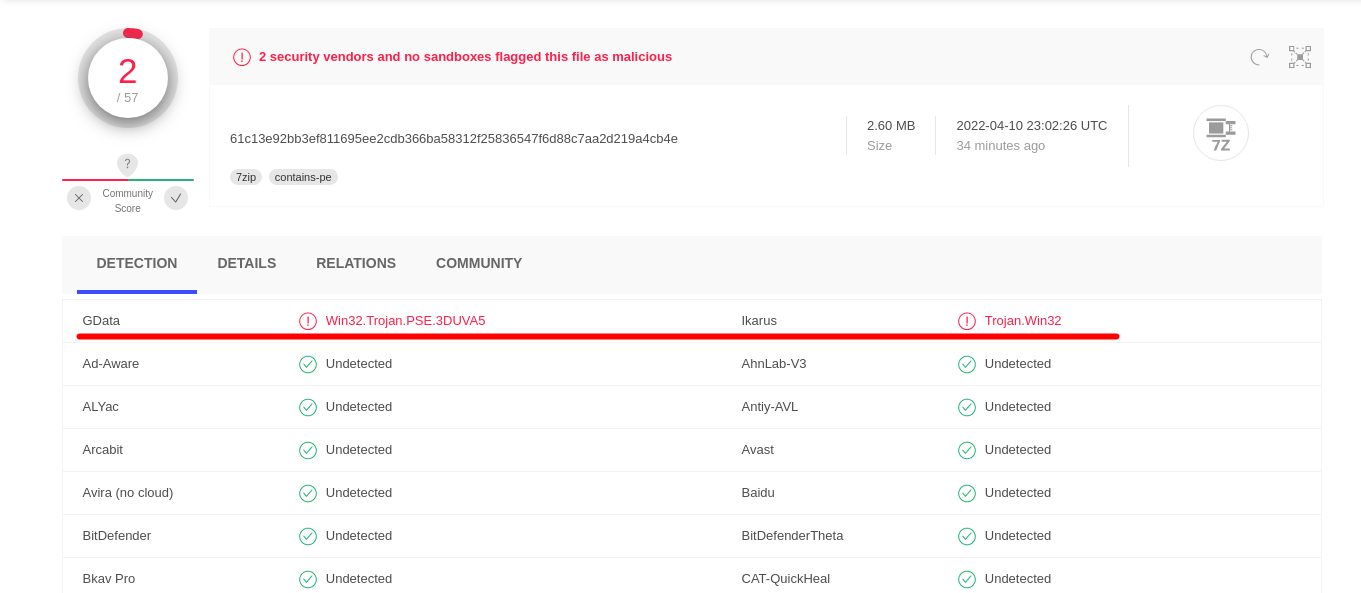This screenshot has width=1361, height=593.
Task: Open the Win32.Trojan.PSE.3DUVA5 detection link
Action: point(405,320)
